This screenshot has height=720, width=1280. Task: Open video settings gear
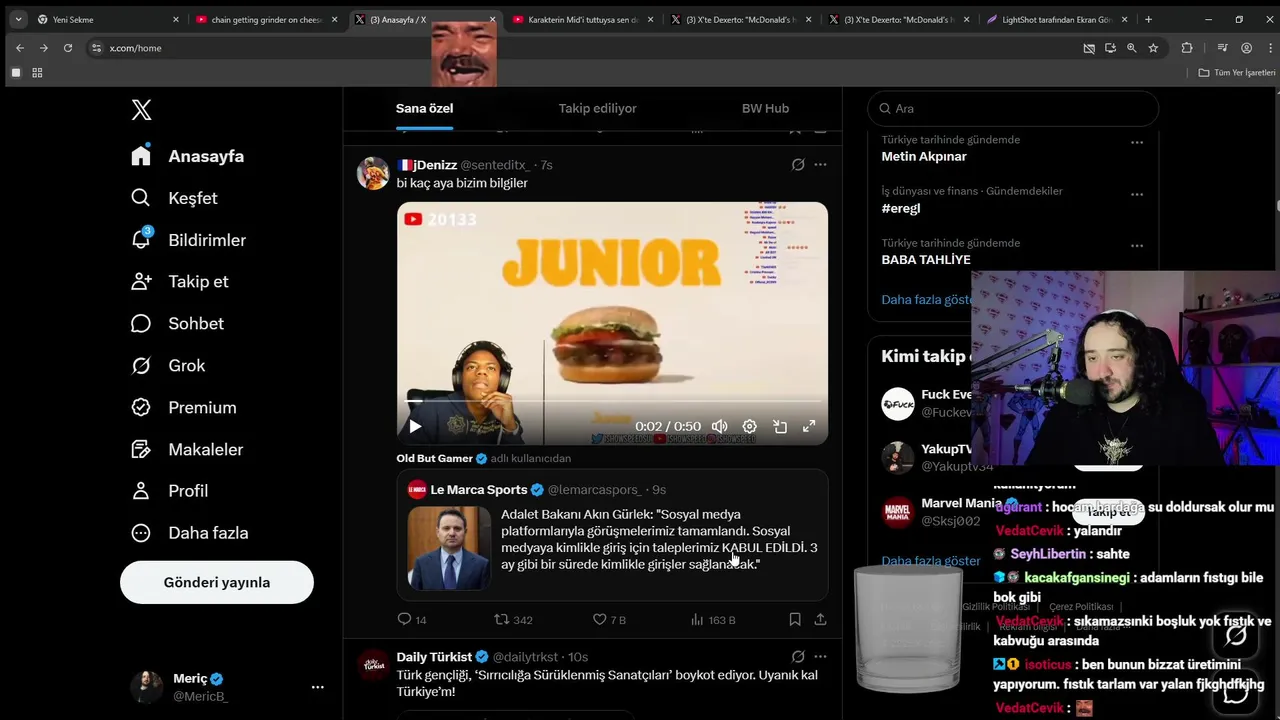click(749, 426)
